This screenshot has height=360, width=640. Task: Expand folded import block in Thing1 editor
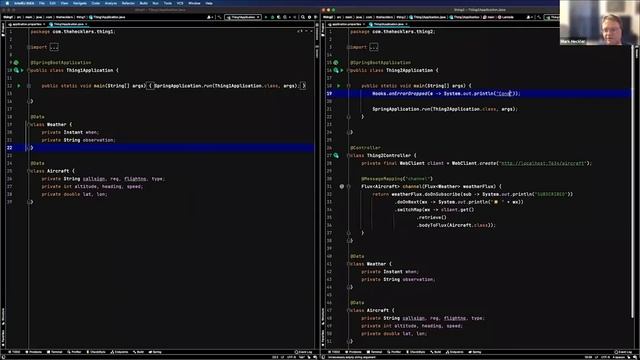point(54,47)
